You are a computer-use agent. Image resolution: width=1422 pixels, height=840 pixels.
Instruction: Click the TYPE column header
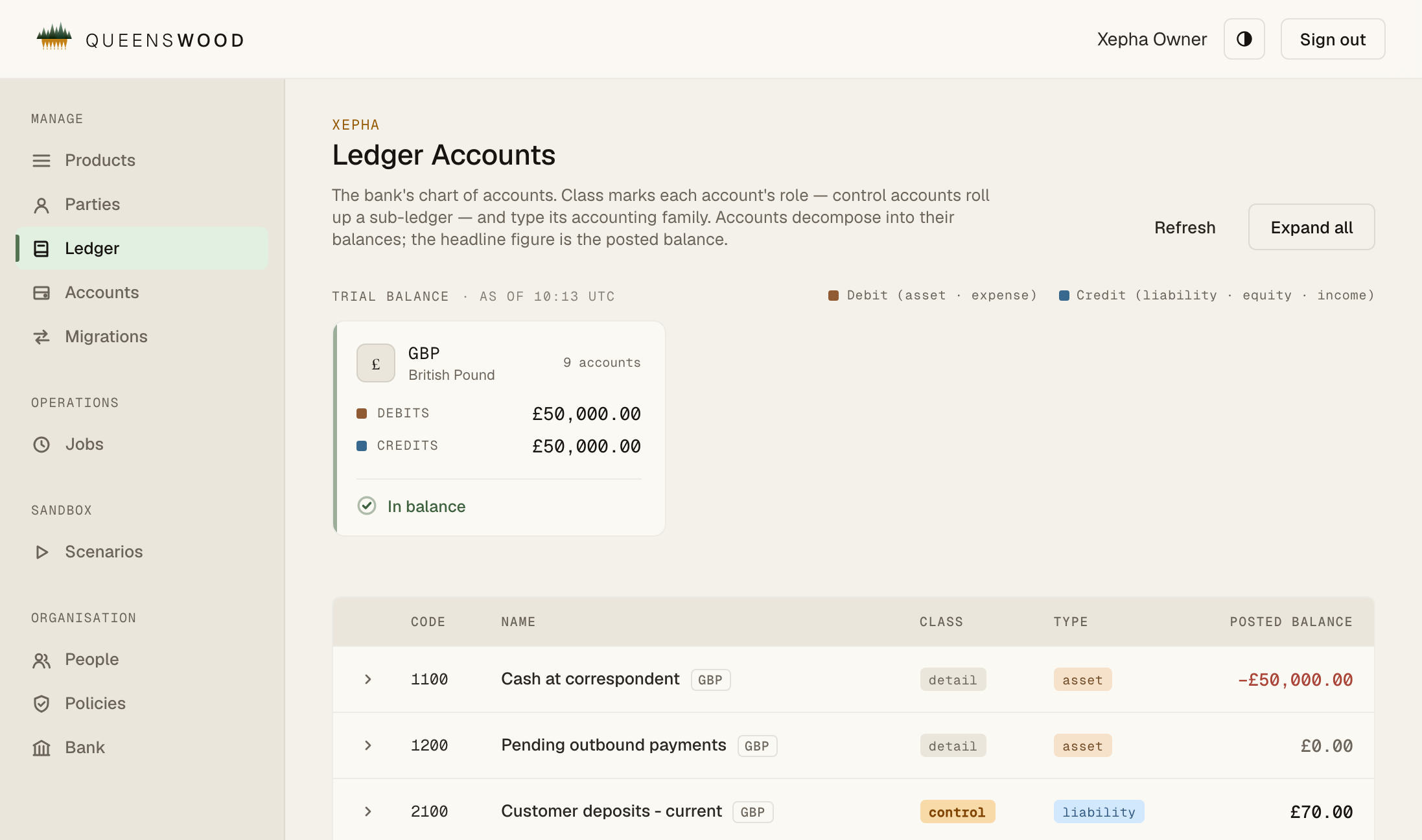[1071, 622]
